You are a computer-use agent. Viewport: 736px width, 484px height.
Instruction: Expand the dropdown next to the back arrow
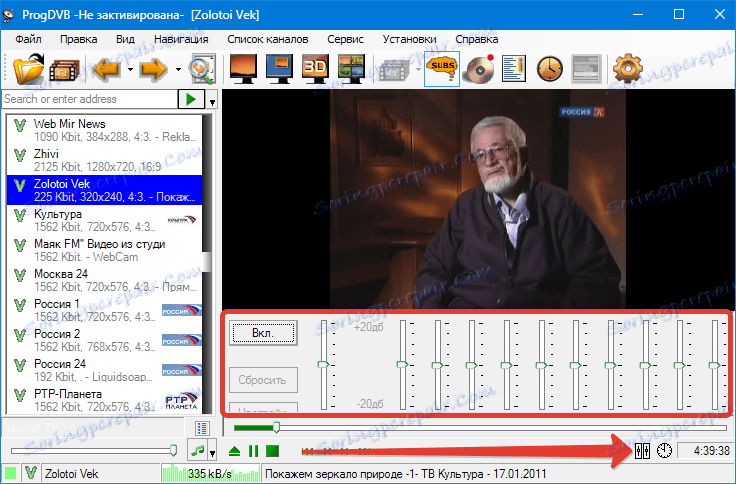click(130, 69)
